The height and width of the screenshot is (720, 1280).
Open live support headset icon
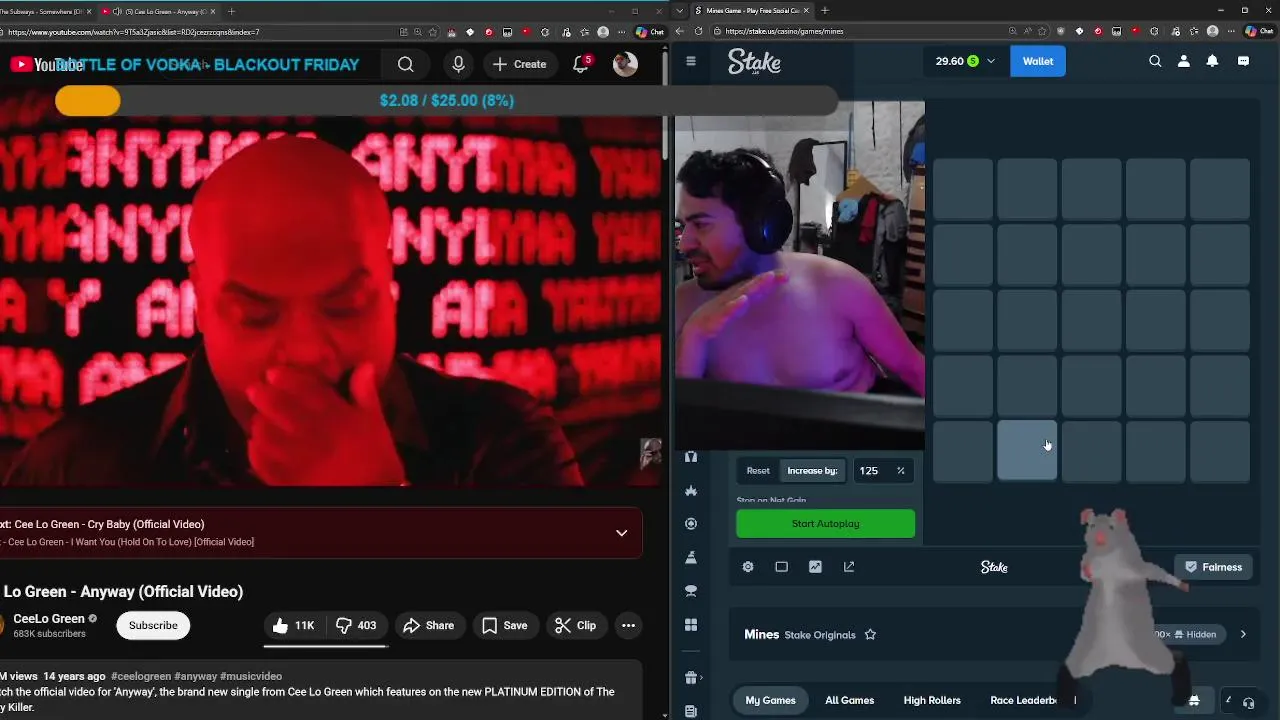click(1248, 702)
